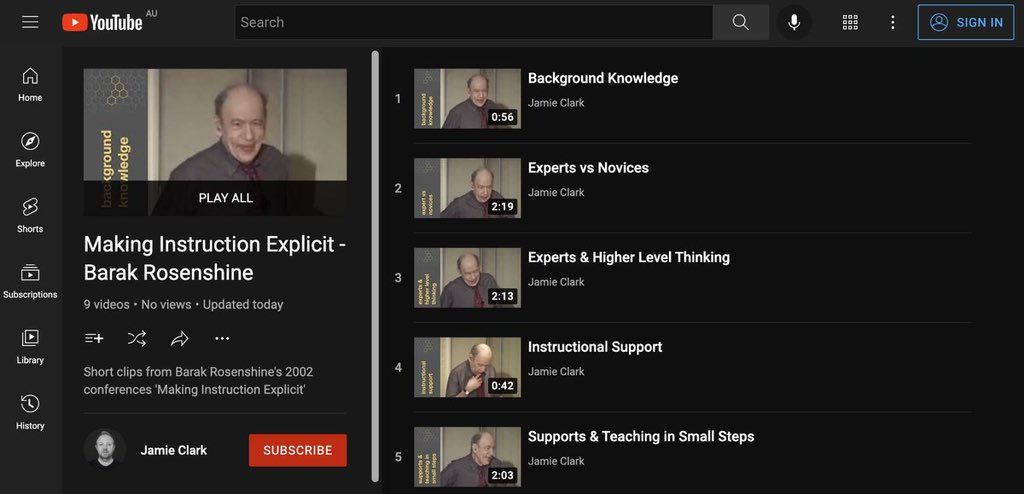Click the 'Instructional Support' video title

point(595,347)
